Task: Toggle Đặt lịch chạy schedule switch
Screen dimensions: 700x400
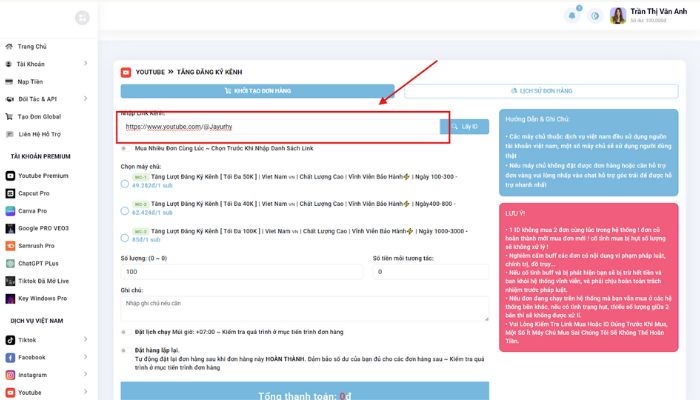Action: tap(126, 332)
